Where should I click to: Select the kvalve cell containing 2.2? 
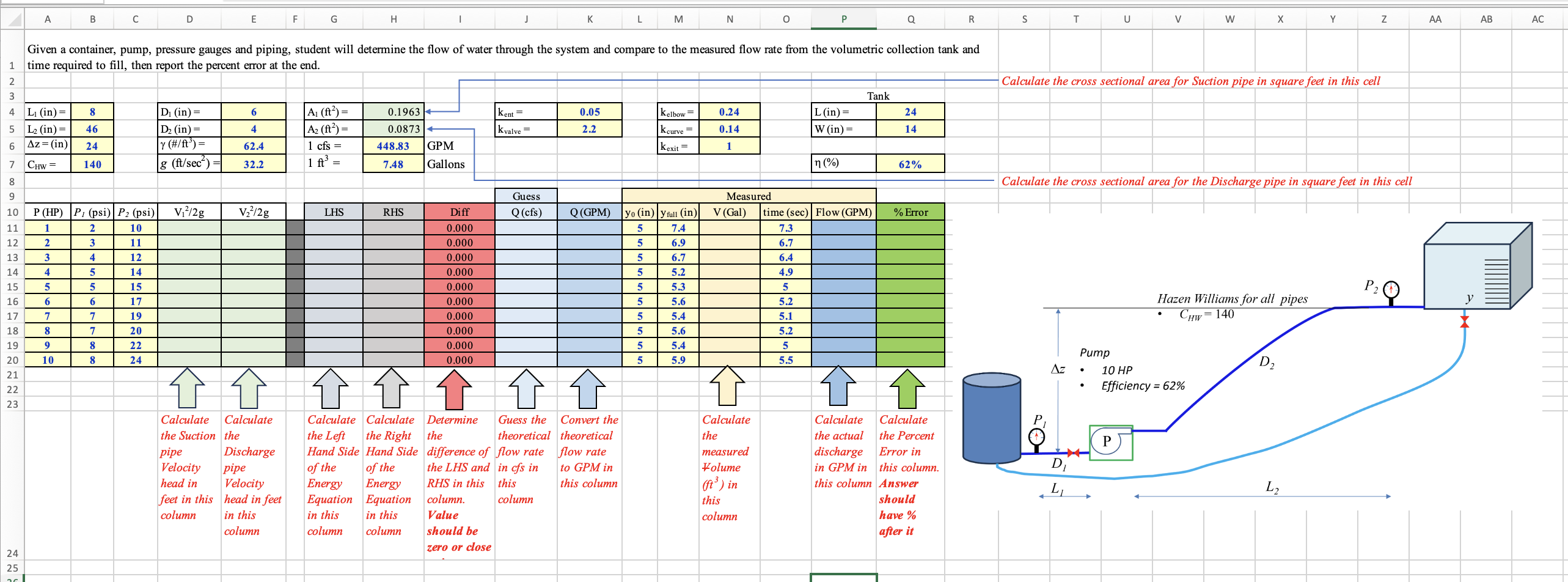click(x=588, y=129)
